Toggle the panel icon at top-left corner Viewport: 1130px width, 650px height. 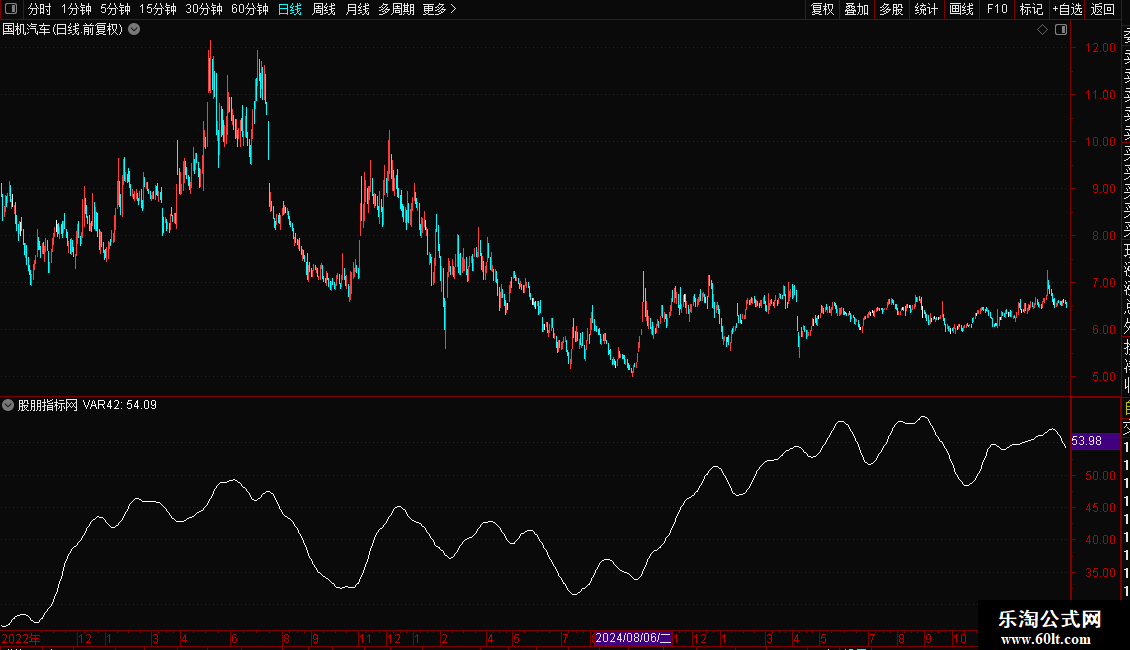tap(11, 9)
